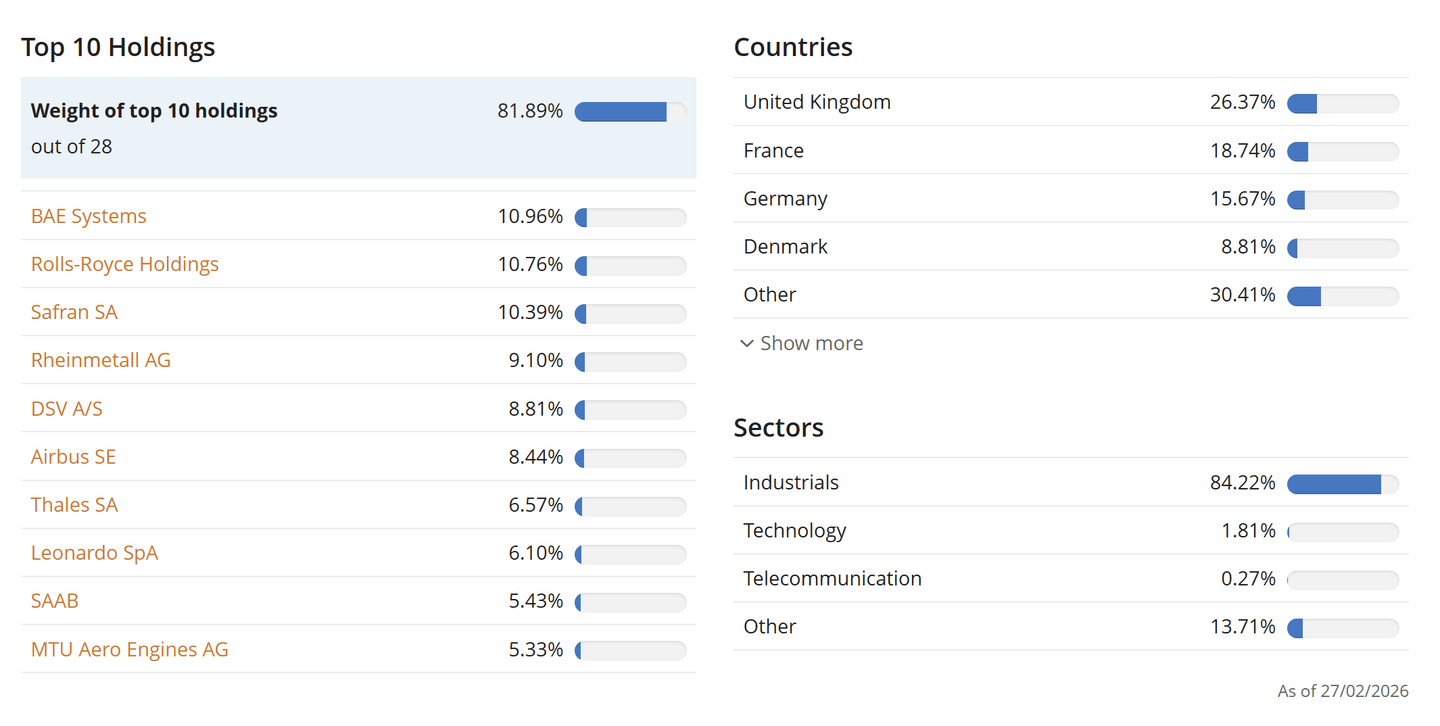Expand countries list with Show more

pos(811,343)
